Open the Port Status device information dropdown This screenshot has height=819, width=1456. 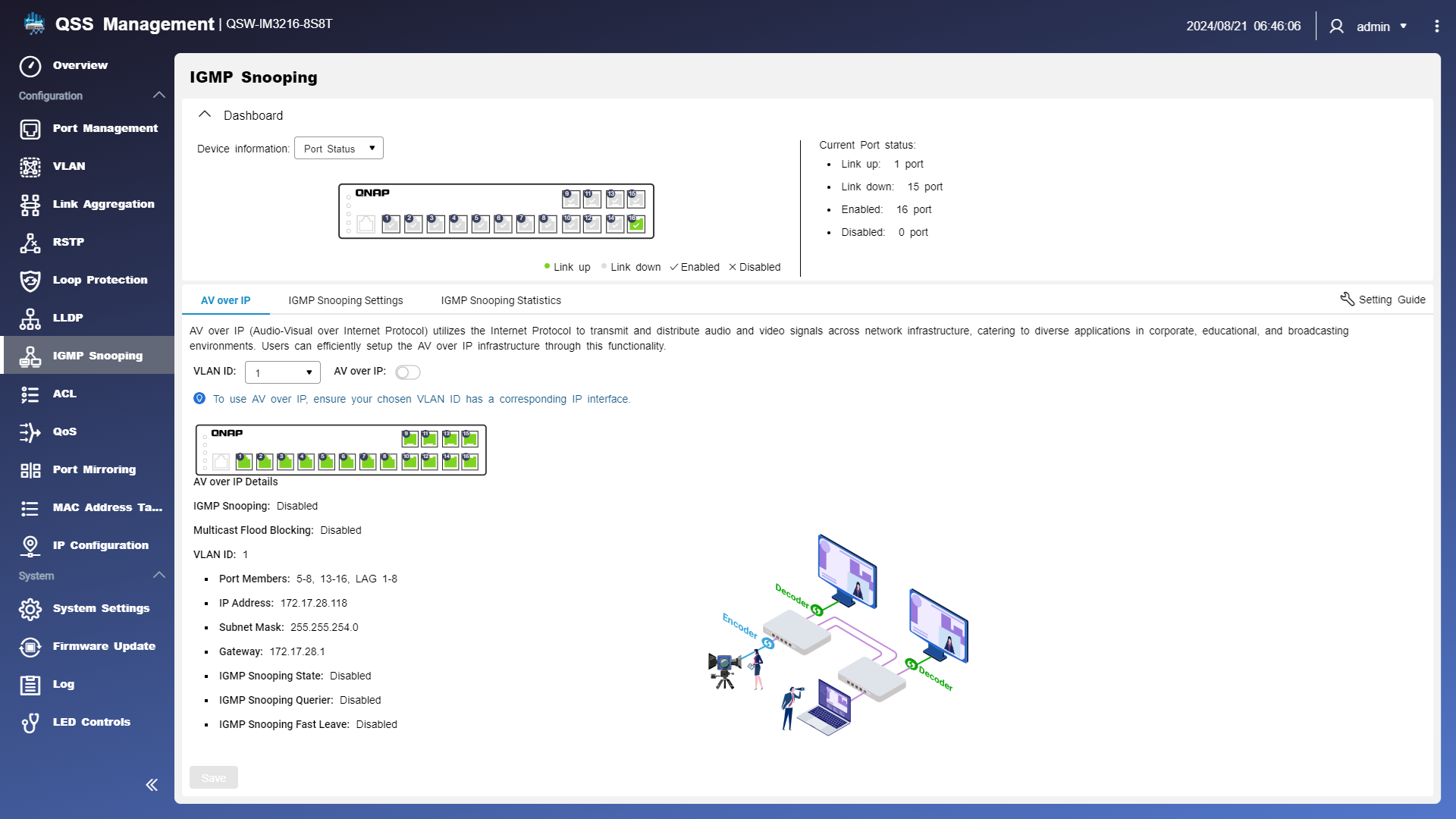click(x=339, y=149)
